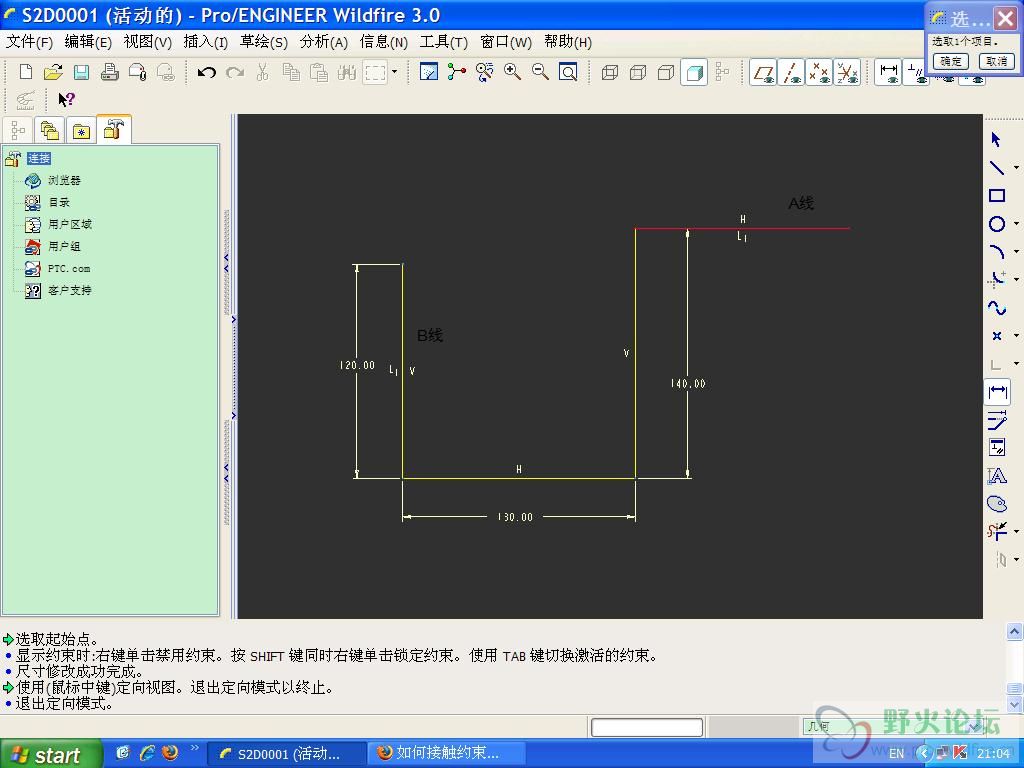
Task: Open the What's This help pointer
Action: click(x=66, y=99)
